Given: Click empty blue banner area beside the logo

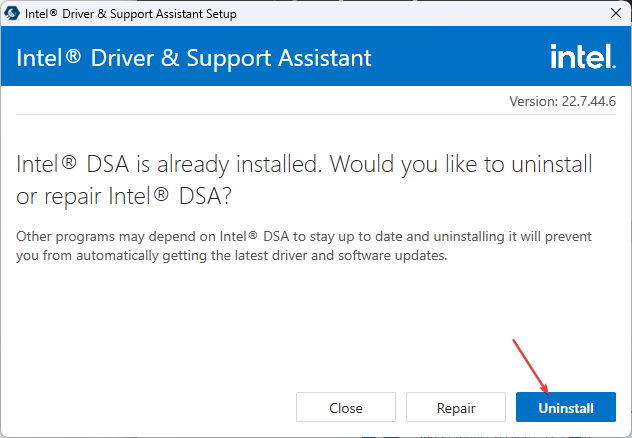Looking at the screenshot, I should pos(459,56).
